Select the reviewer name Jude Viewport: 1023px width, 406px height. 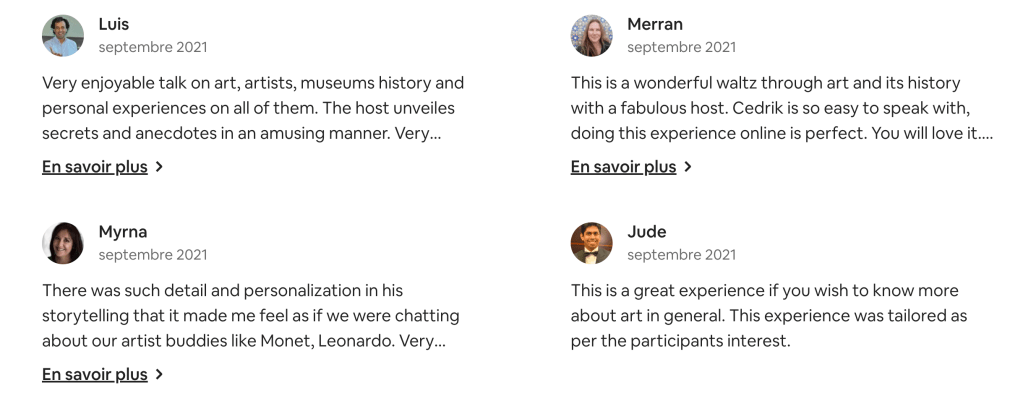coord(647,232)
